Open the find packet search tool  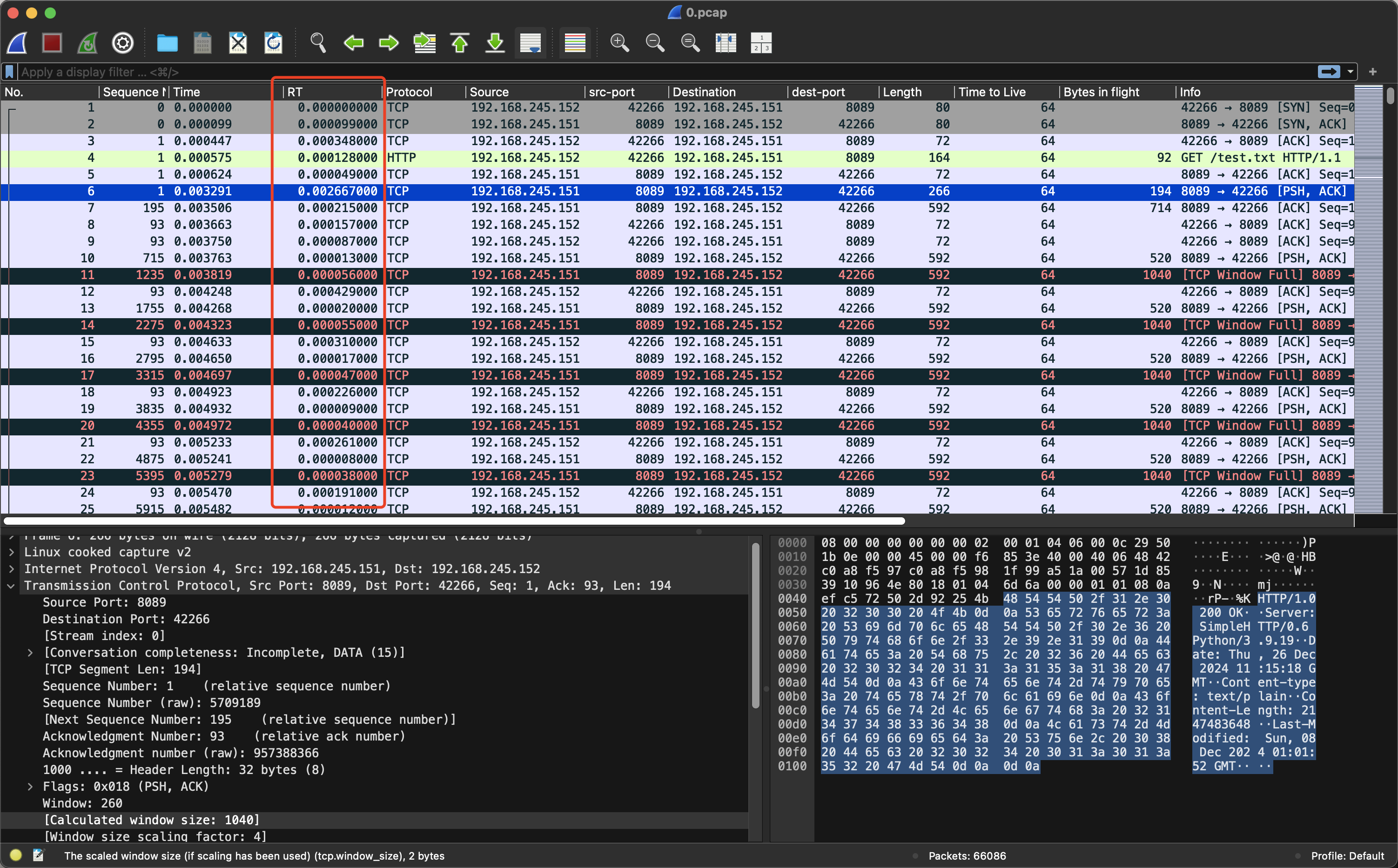pyautogui.click(x=318, y=42)
